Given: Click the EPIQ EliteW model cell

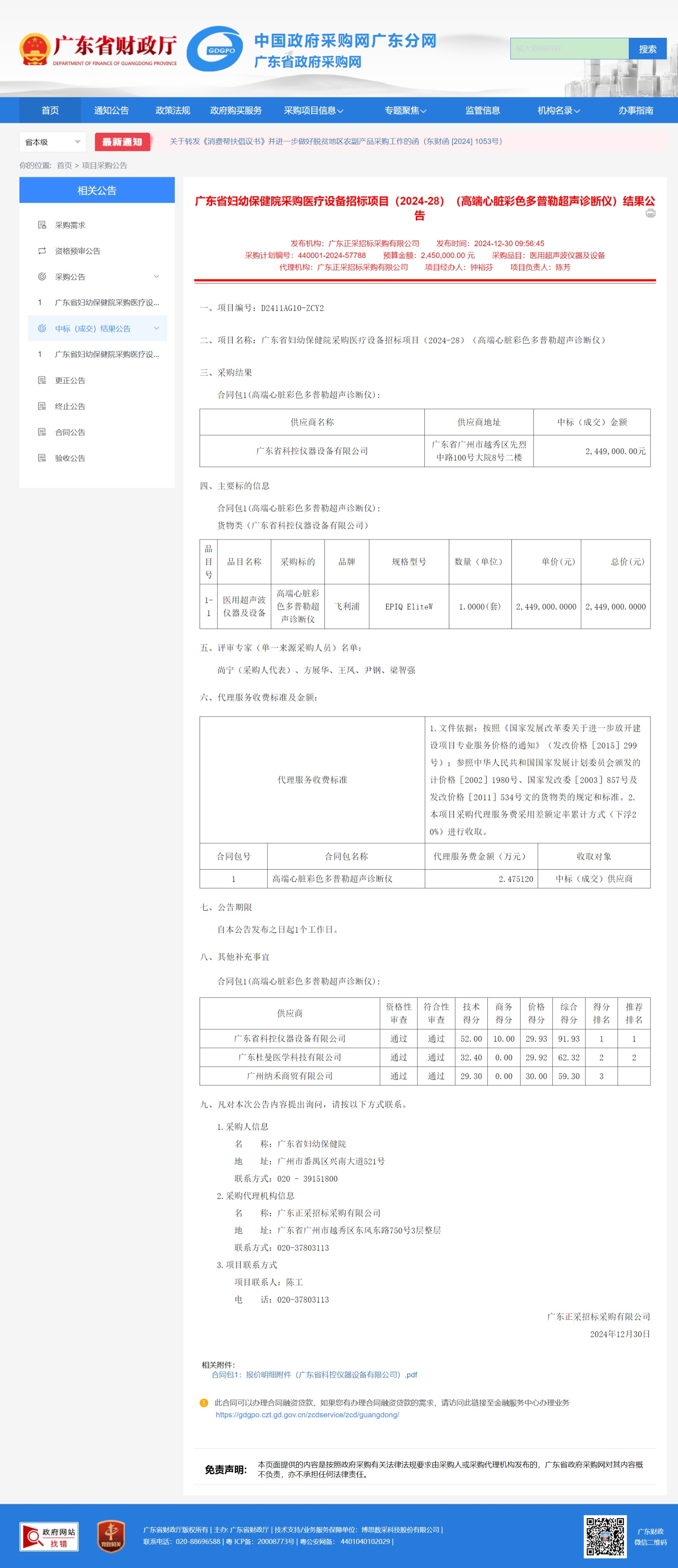Looking at the screenshot, I should (x=409, y=606).
